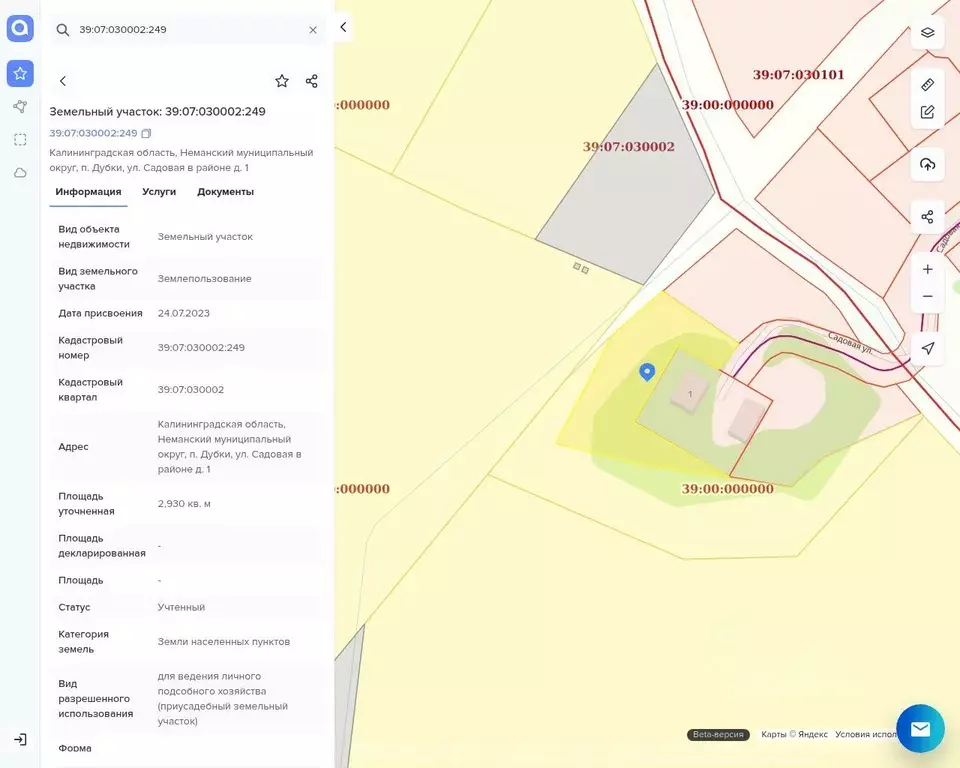The height and width of the screenshot is (768, 960).
Task: Open the blue mail chat button
Action: click(x=920, y=729)
